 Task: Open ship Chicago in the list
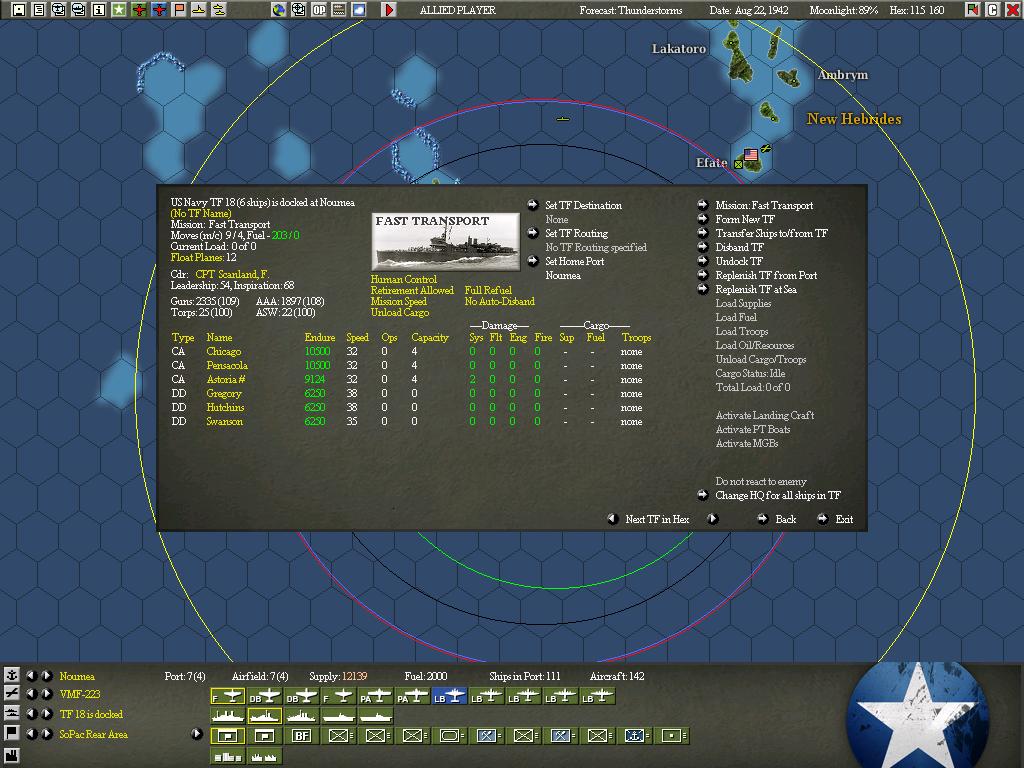[223, 352]
